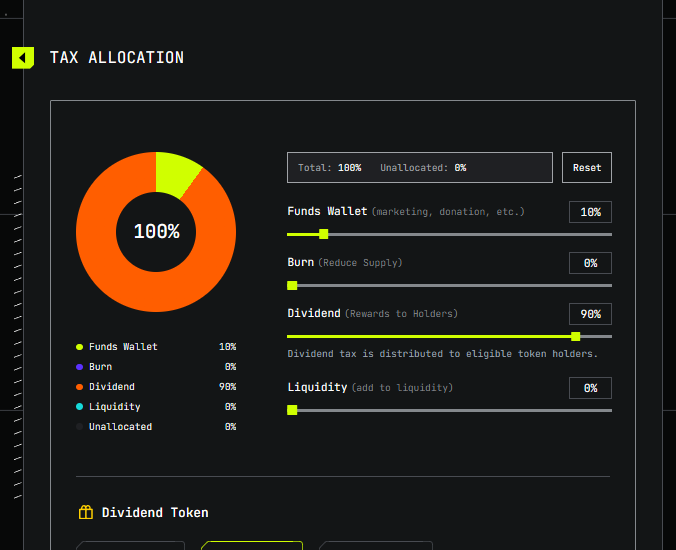Click the 'Burn' legend entry text
The height and width of the screenshot is (550, 676).
click(100, 367)
